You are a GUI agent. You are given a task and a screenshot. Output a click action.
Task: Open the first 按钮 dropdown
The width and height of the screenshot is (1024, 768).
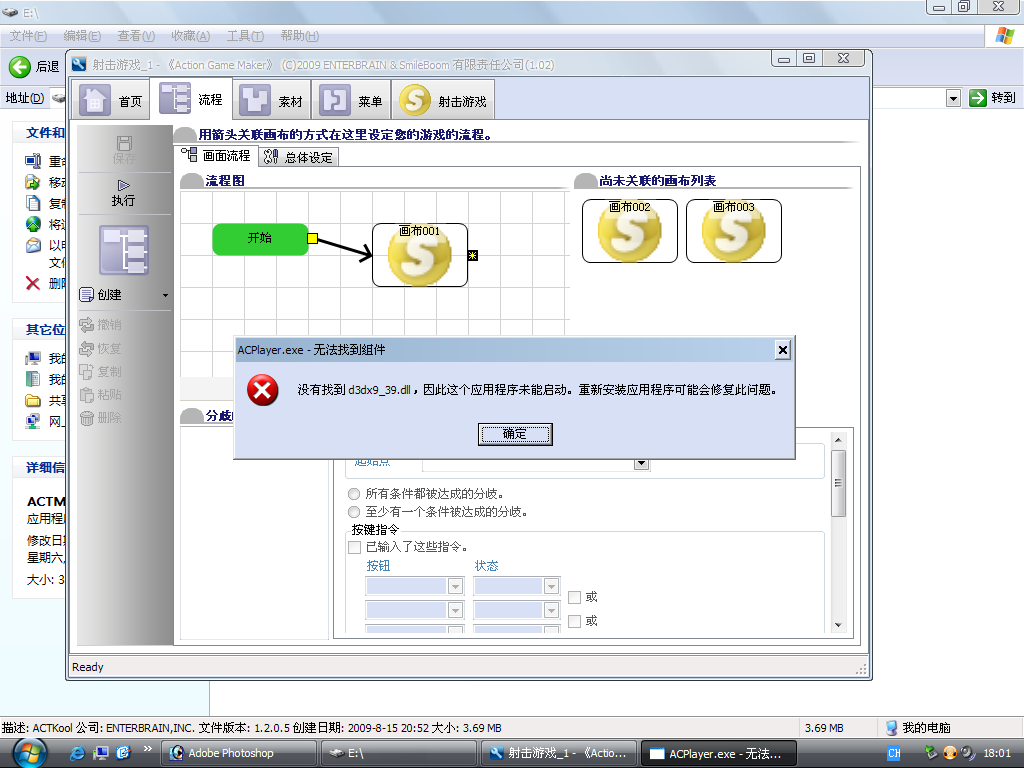point(455,586)
